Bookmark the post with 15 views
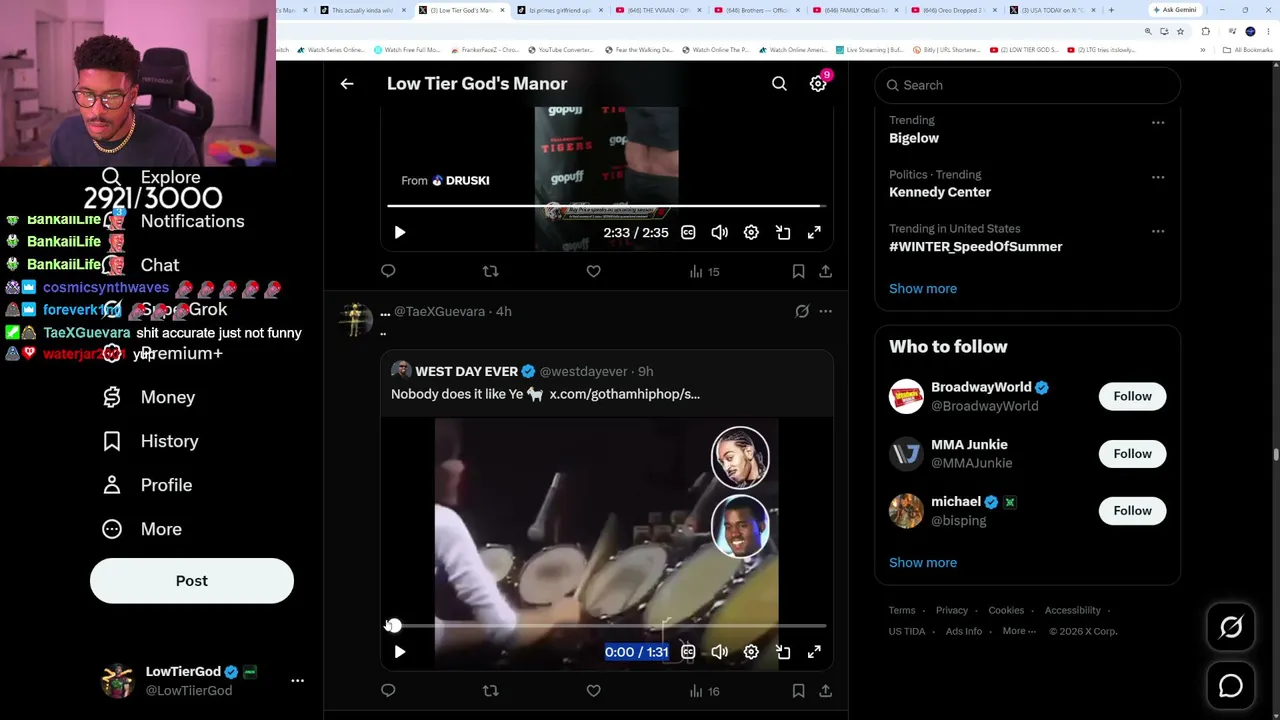 798,271
